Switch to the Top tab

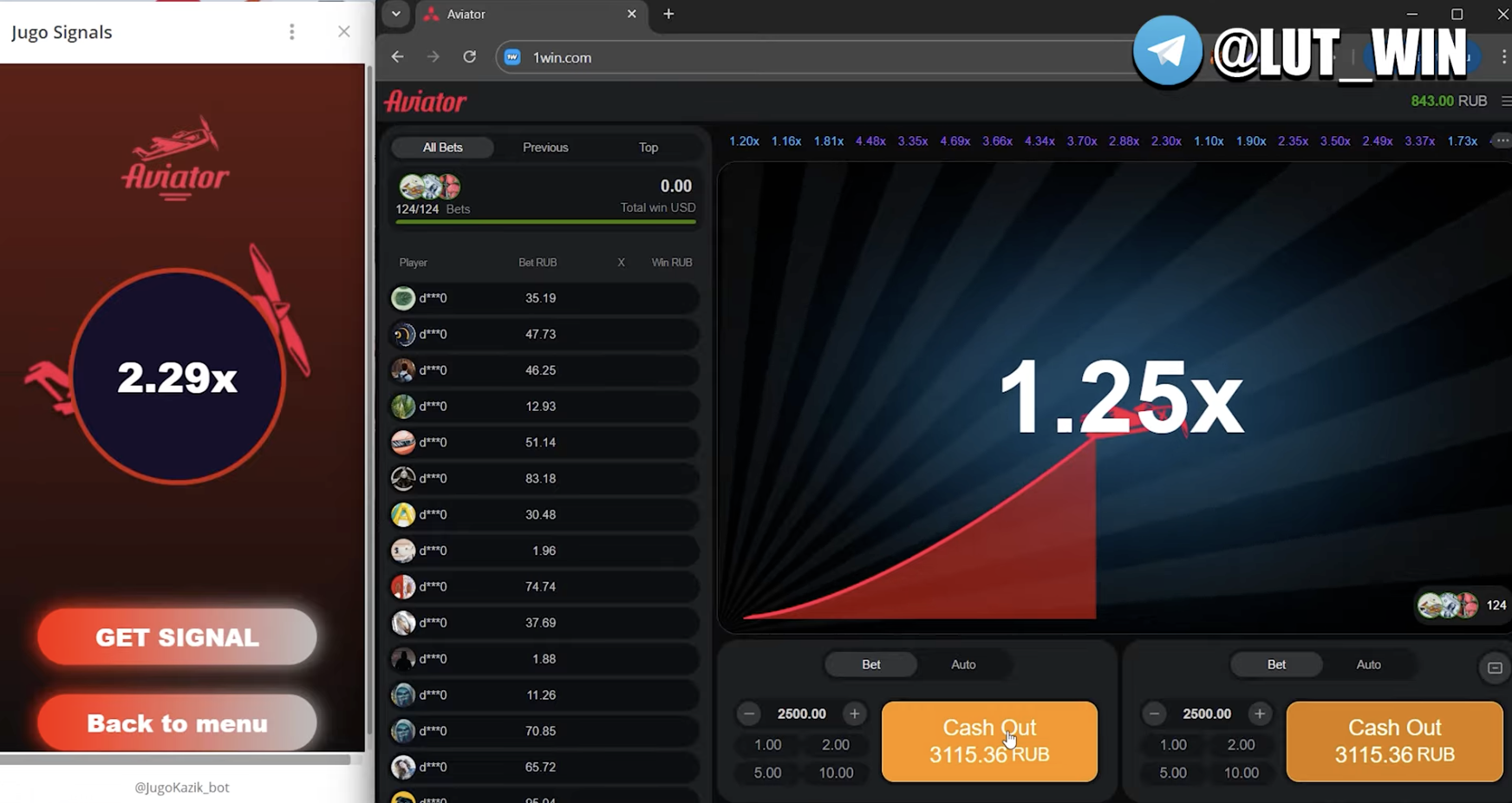pos(648,147)
